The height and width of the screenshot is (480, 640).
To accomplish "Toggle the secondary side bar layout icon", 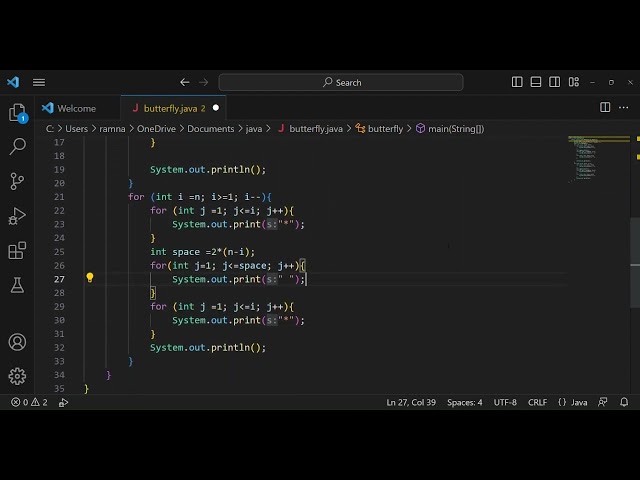I will click(x=554, y=82).
